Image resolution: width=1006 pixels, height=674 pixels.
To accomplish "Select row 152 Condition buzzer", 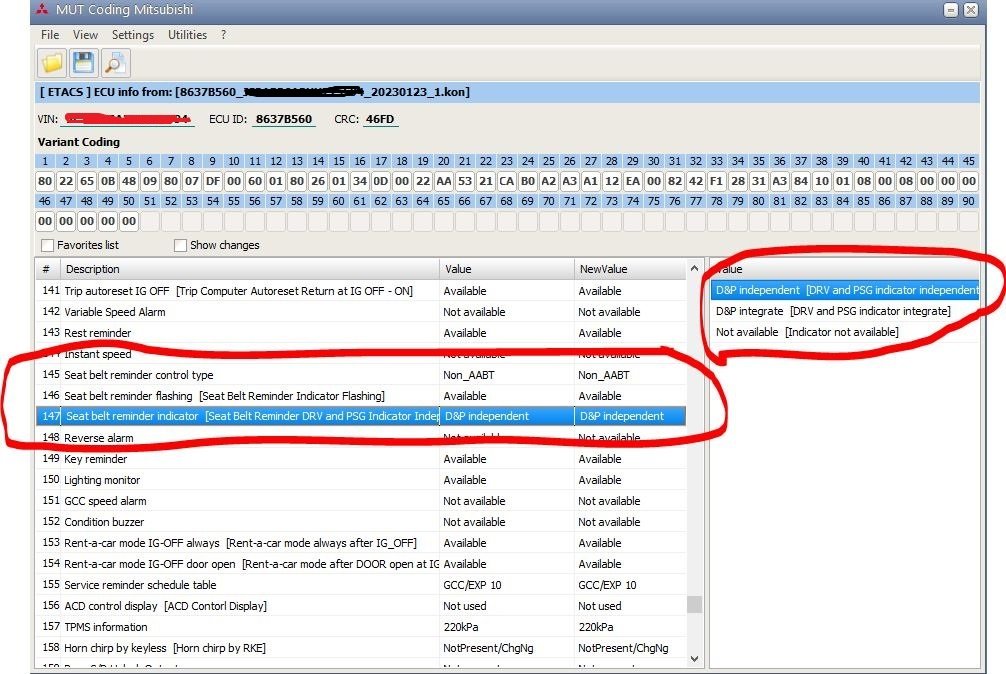I will [361, 522].
